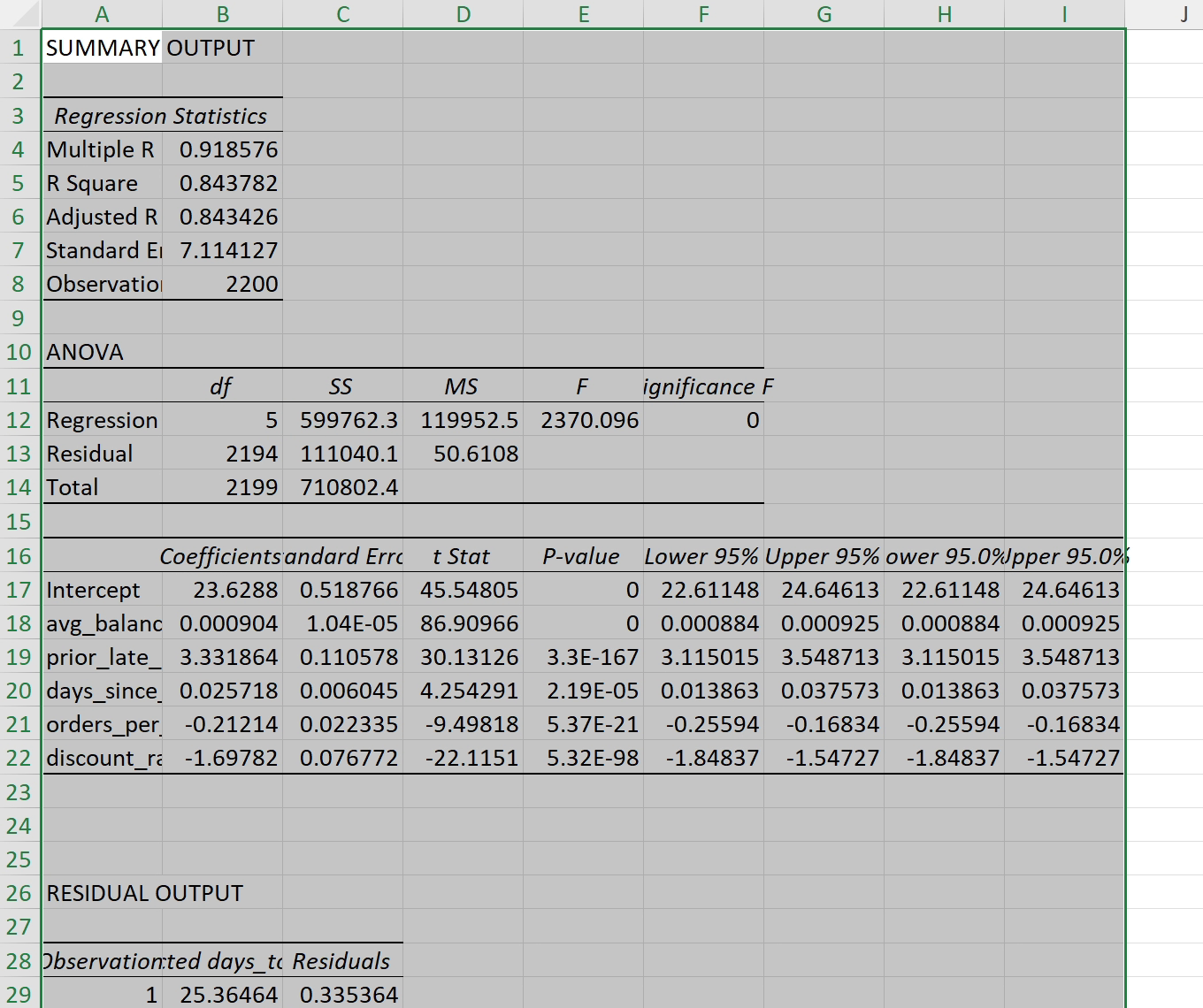The width and height of the screenshot is (1203, 1008).
Task: Select Intercept standard error 0.518766
Action: pyautogui.click(x=342, y=590)
